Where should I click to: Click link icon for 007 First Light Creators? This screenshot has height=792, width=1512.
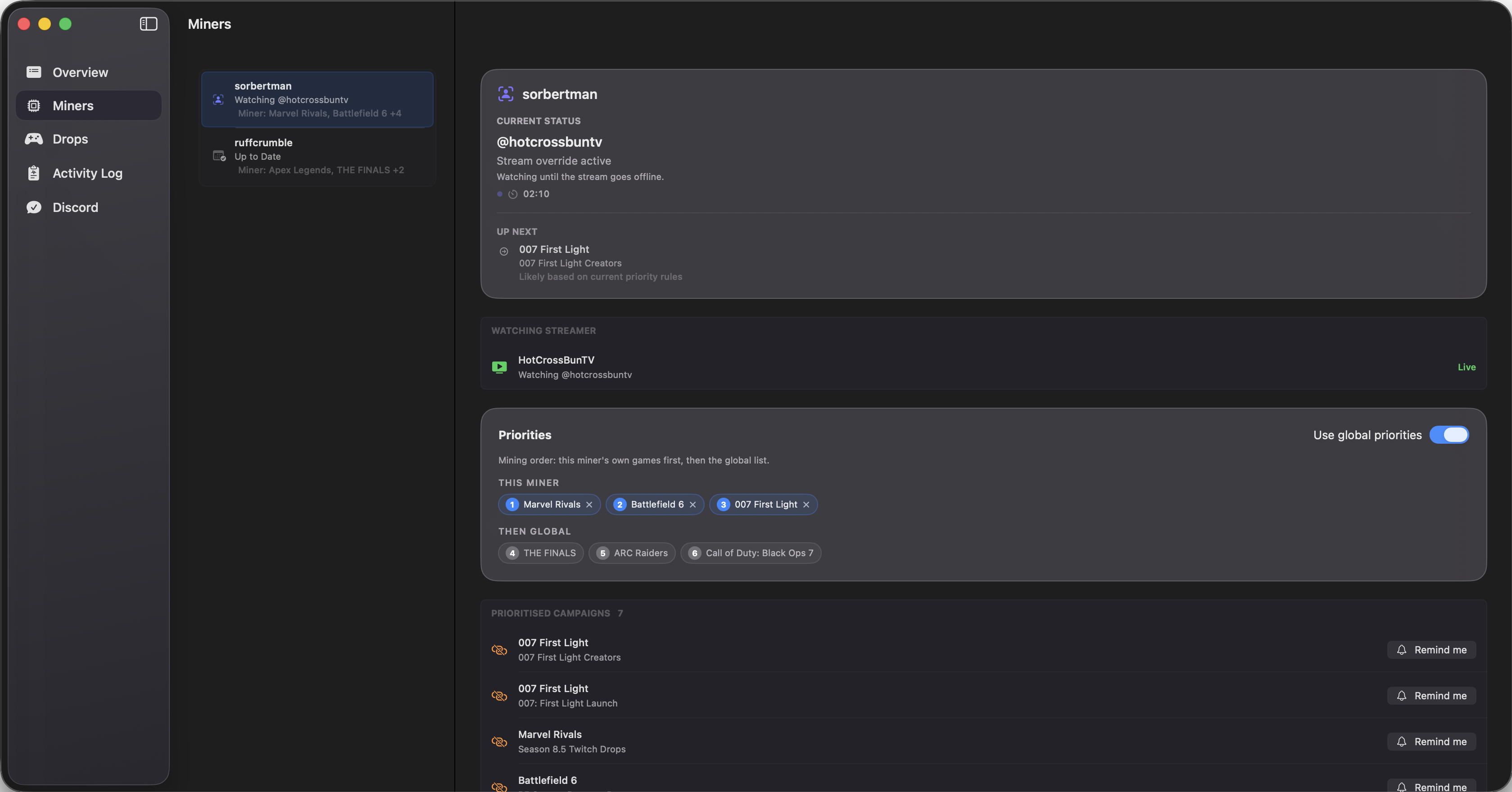click(x=499, y=650)
